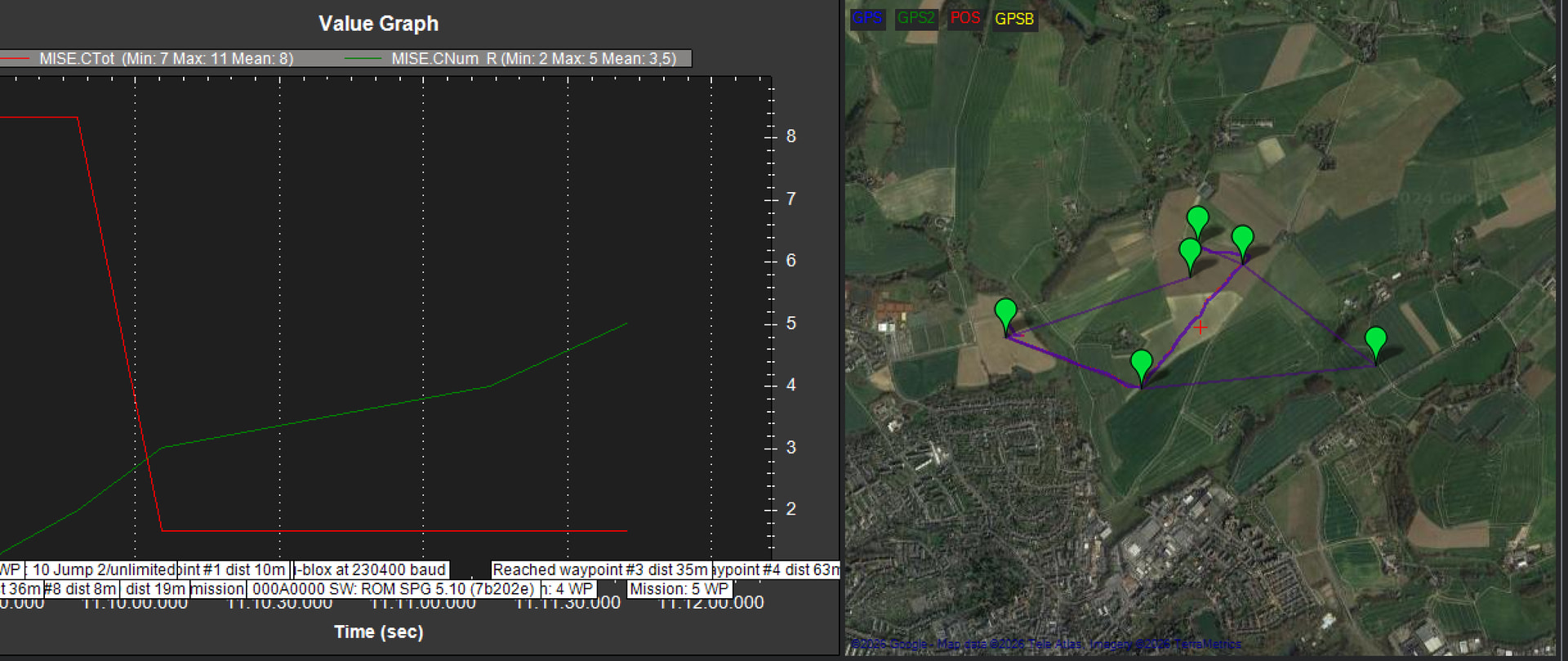This screenshot has height=661, width=1568.
Task: Toggle the red POS track label
Action: pyautogui.click(x=964, y=19)
